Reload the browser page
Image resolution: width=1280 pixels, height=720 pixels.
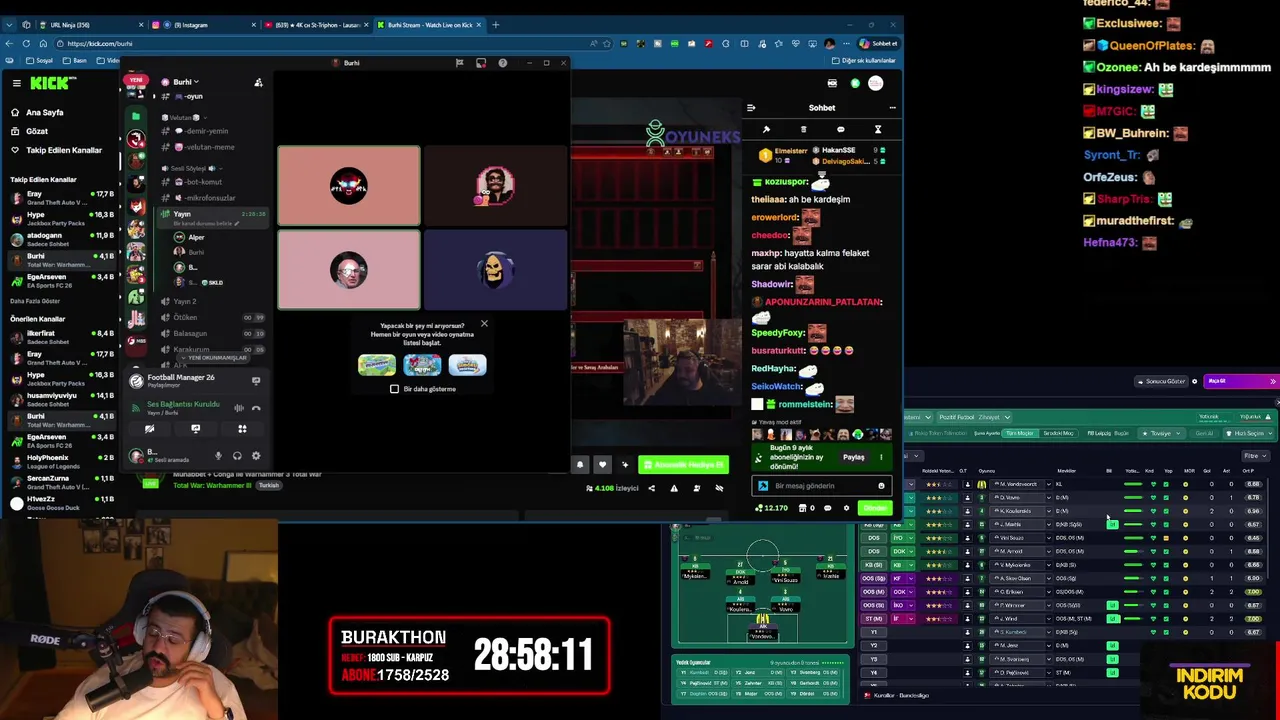pos(26,44)
